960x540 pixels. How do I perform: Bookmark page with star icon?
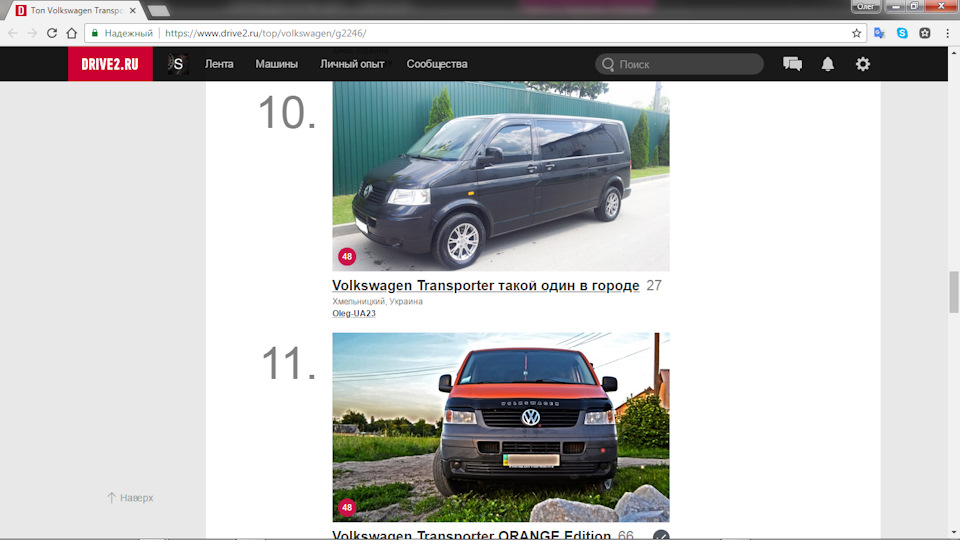coord(857,33)
